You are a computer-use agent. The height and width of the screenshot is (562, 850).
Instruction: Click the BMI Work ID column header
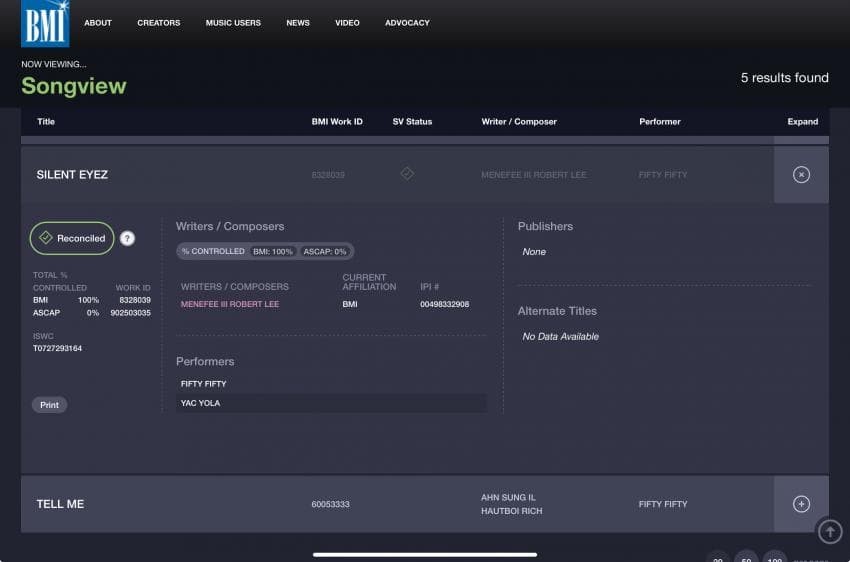337,121
